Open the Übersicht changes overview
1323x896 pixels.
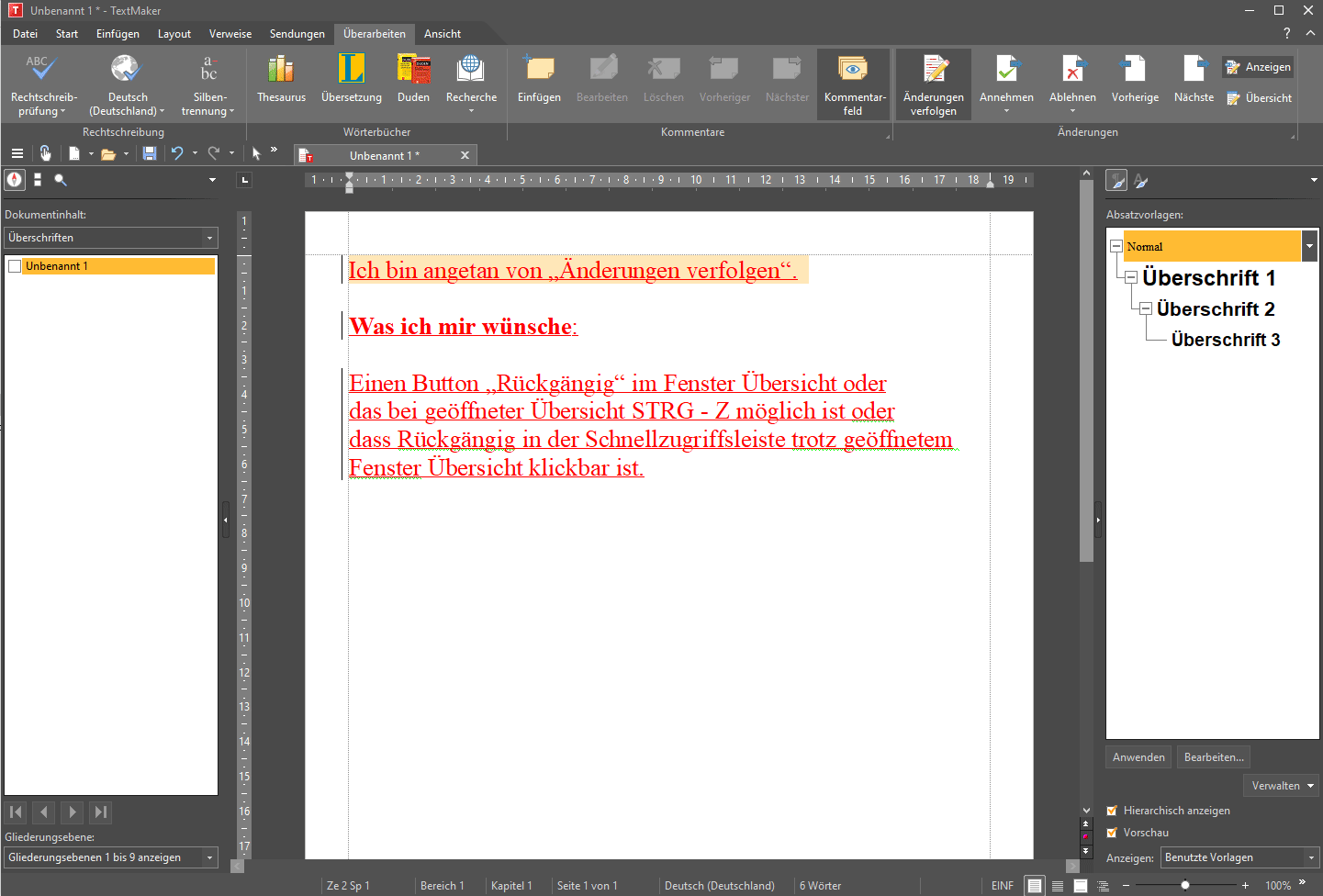point(1259,98)
